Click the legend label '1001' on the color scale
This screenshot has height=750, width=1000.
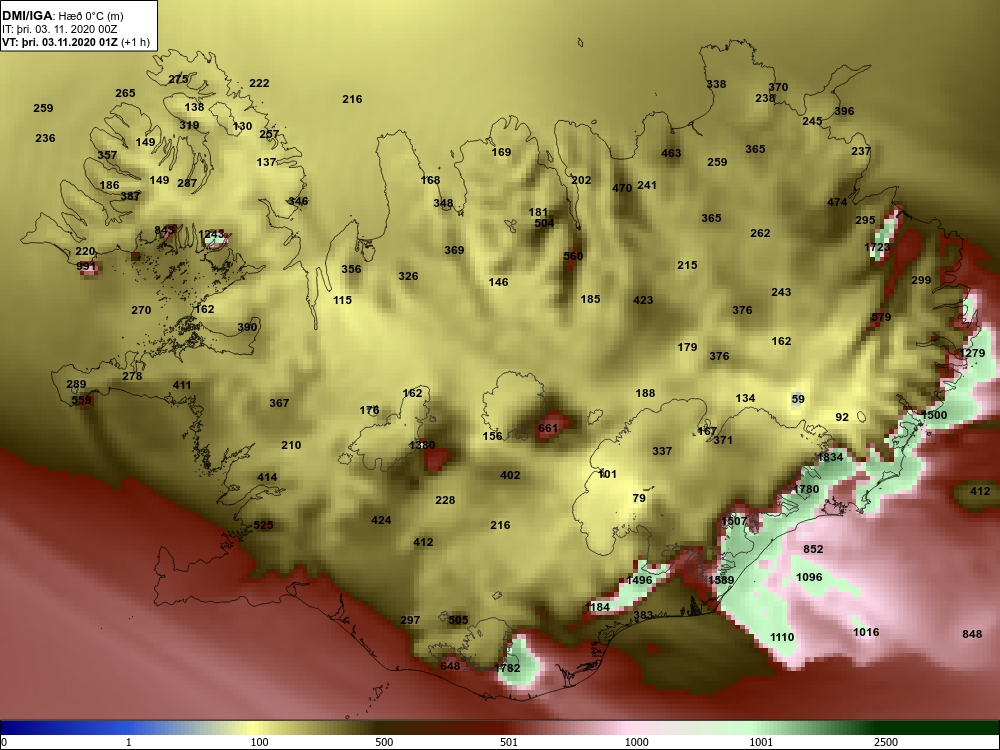761,742
